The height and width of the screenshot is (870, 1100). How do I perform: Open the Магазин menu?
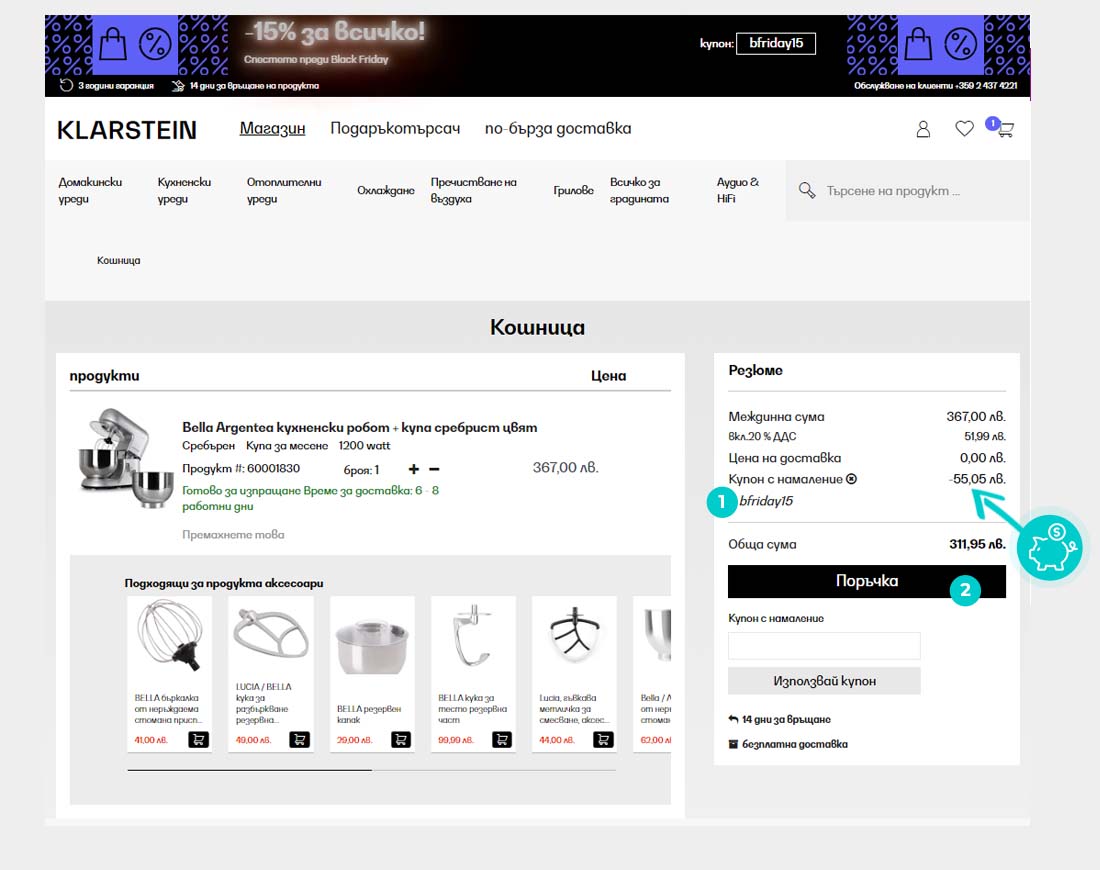click(272, 129)
